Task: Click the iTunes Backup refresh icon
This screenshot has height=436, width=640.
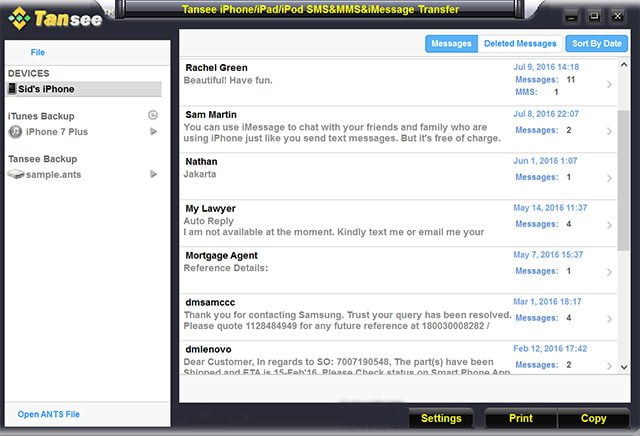Action: pos(153,115)
